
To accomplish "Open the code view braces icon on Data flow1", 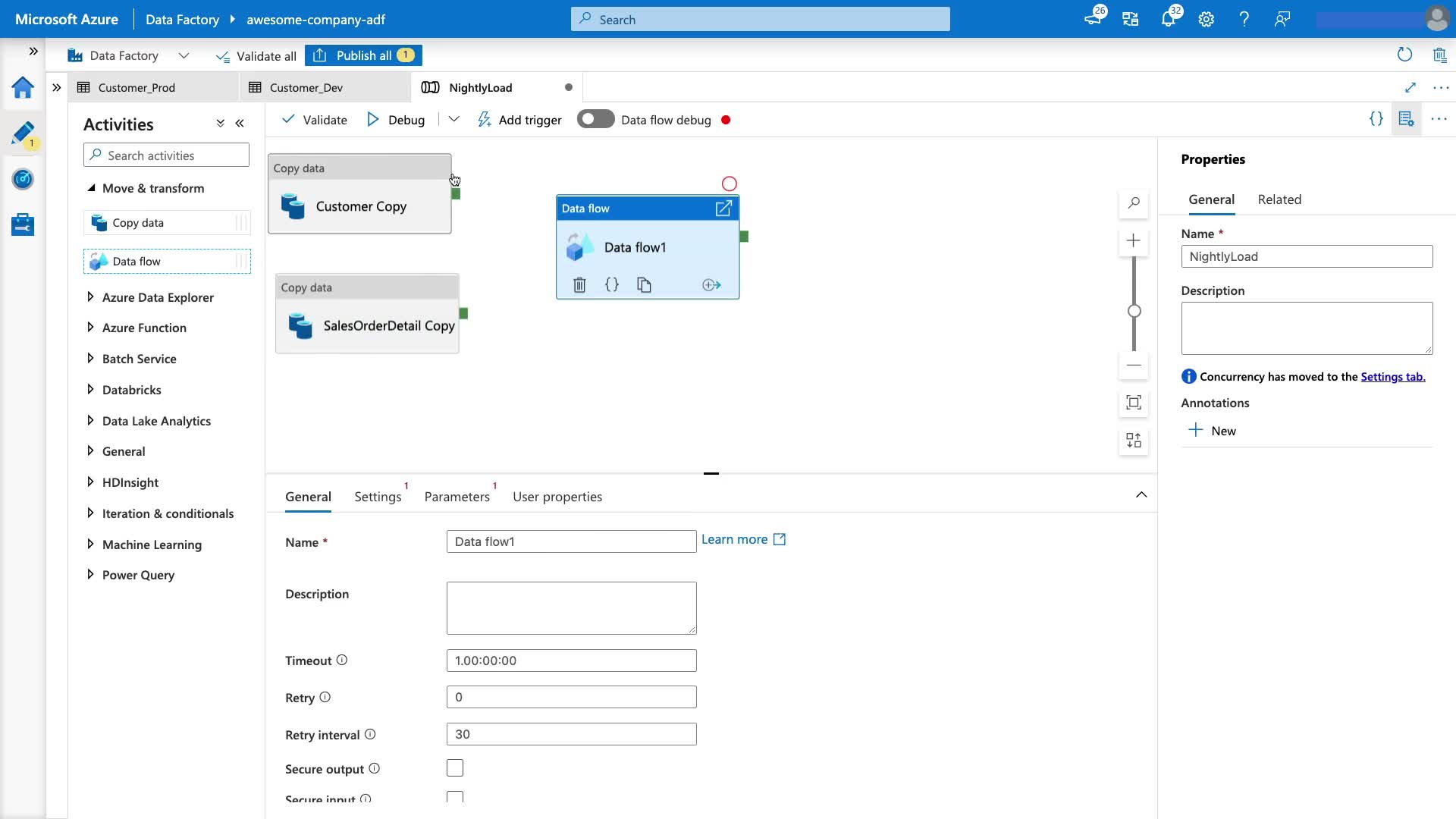I will click(612, 285).
